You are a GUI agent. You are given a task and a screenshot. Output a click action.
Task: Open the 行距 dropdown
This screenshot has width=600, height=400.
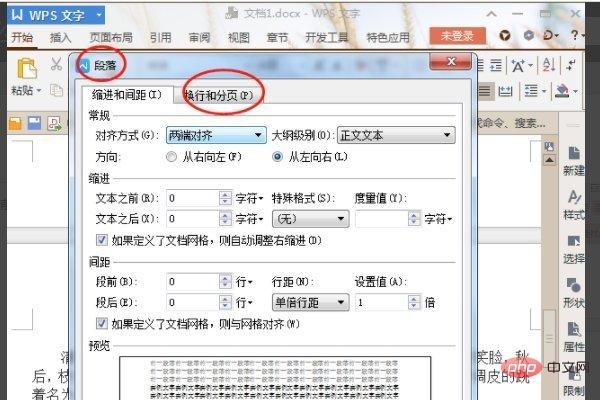coord(310,302)
